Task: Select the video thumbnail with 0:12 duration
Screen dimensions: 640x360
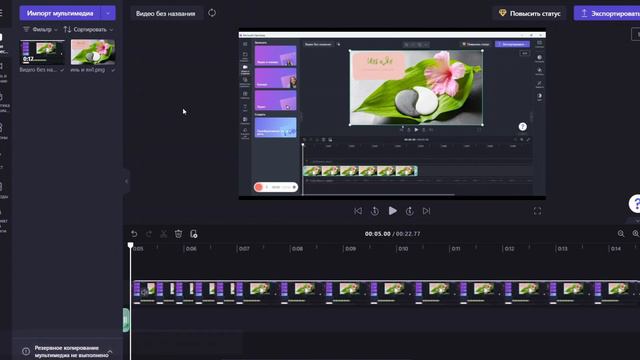Action: click(x=42, y=52)
